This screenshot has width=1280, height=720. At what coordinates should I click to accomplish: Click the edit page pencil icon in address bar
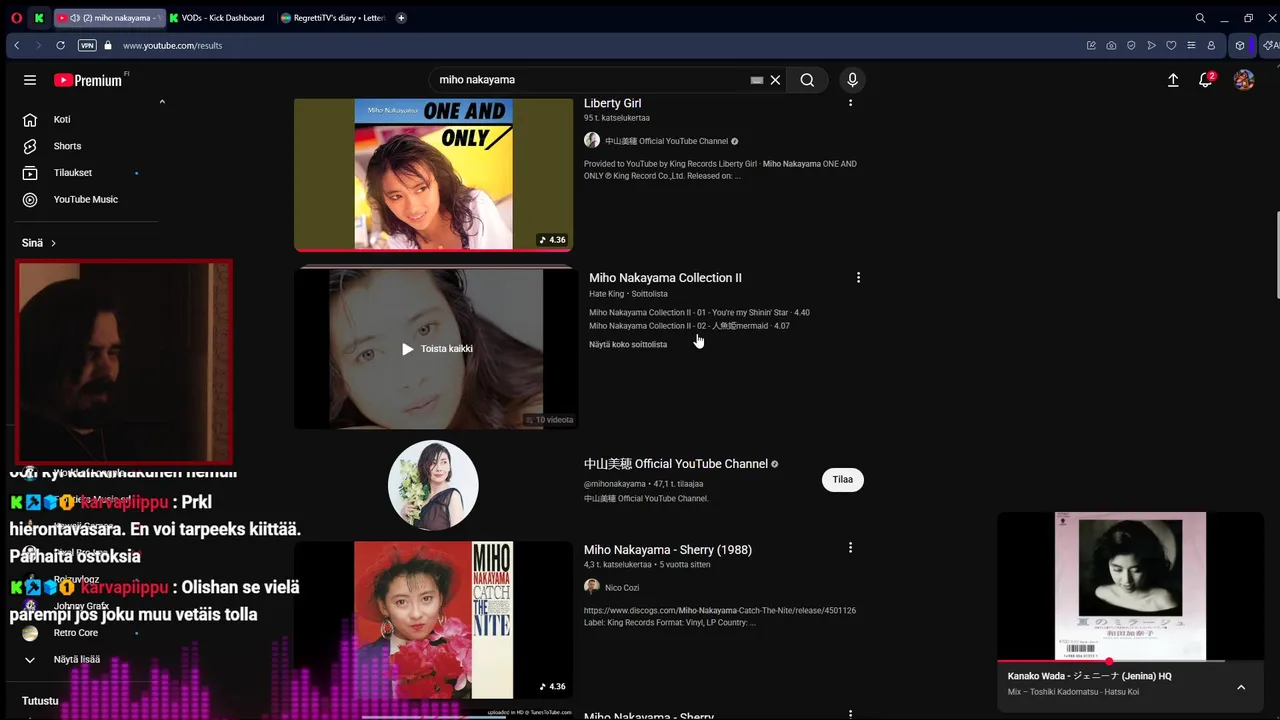coord(1091,45)
